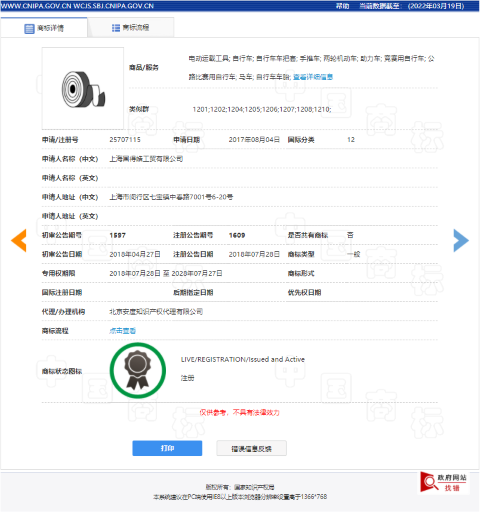
Task: Open the 点击查看 trademark process link
Action: pos(122,331)
